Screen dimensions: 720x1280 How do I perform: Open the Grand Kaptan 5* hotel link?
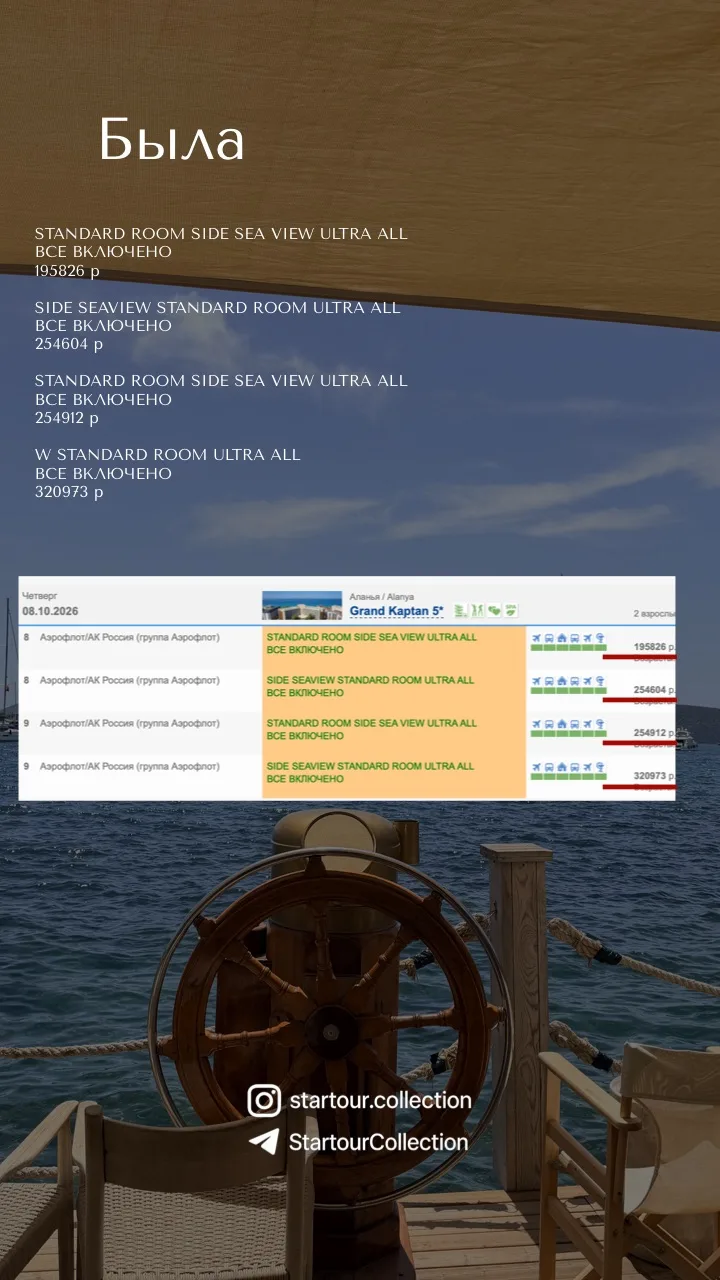(397, 611)
